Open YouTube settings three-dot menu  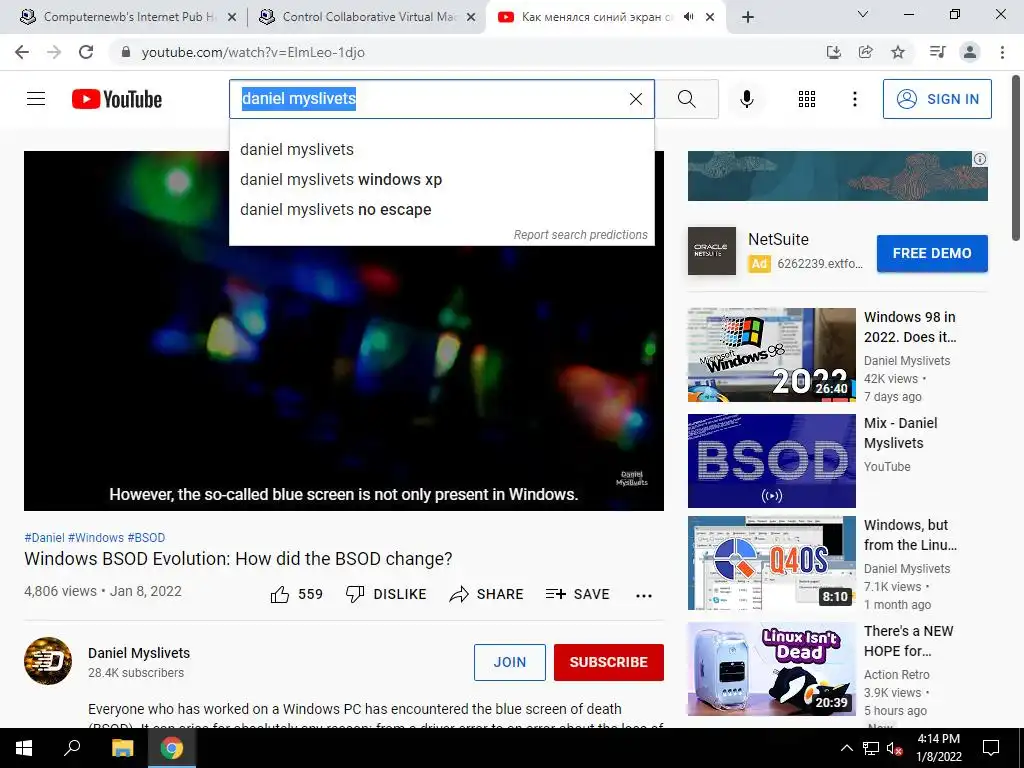(x=854, y=99)
